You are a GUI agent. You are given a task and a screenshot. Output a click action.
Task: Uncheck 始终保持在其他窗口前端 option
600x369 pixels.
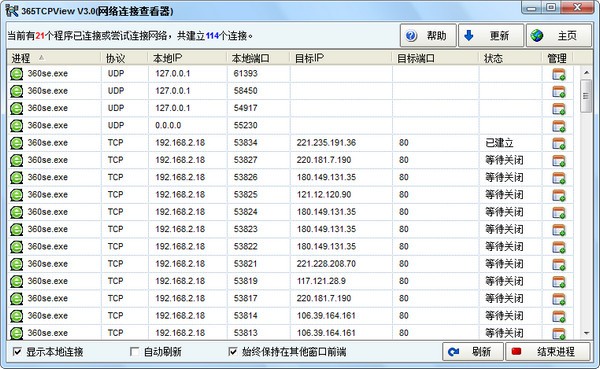point(233,351)
